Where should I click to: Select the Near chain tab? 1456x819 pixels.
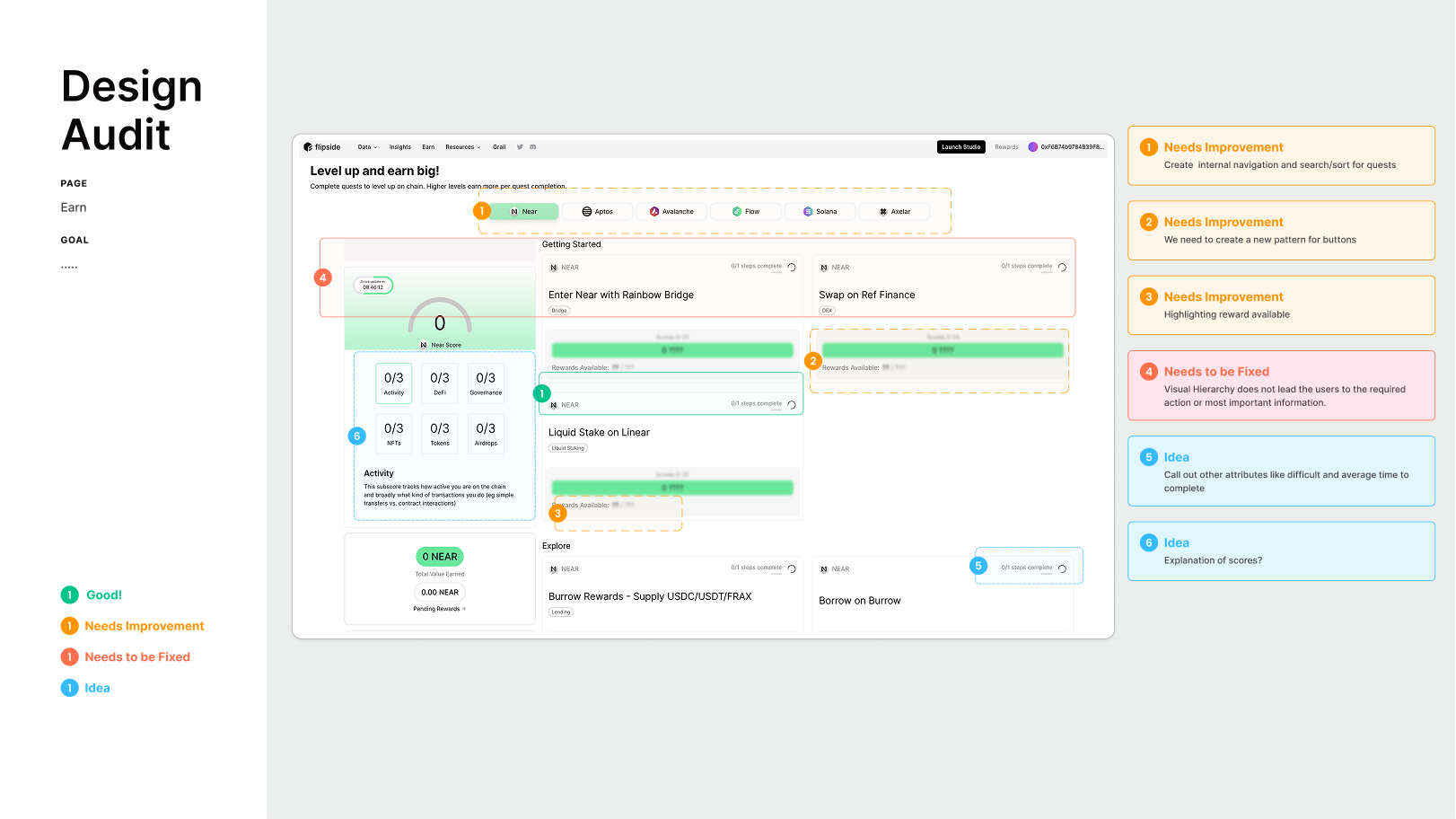tap(524, 212)
